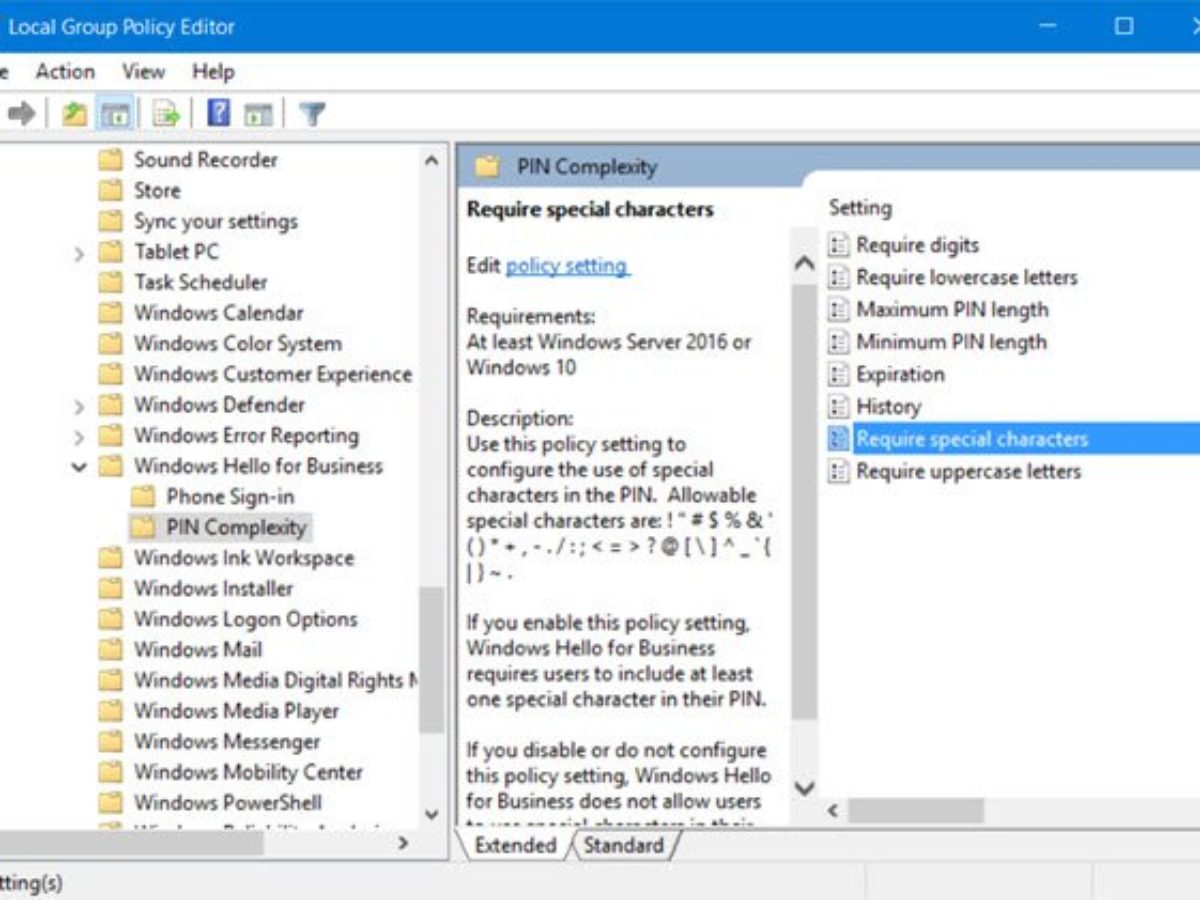Click the settings list horizontal scrollbar thumb
The width and height of the screenshot is (1200, 900).
(x=917, y=811)
